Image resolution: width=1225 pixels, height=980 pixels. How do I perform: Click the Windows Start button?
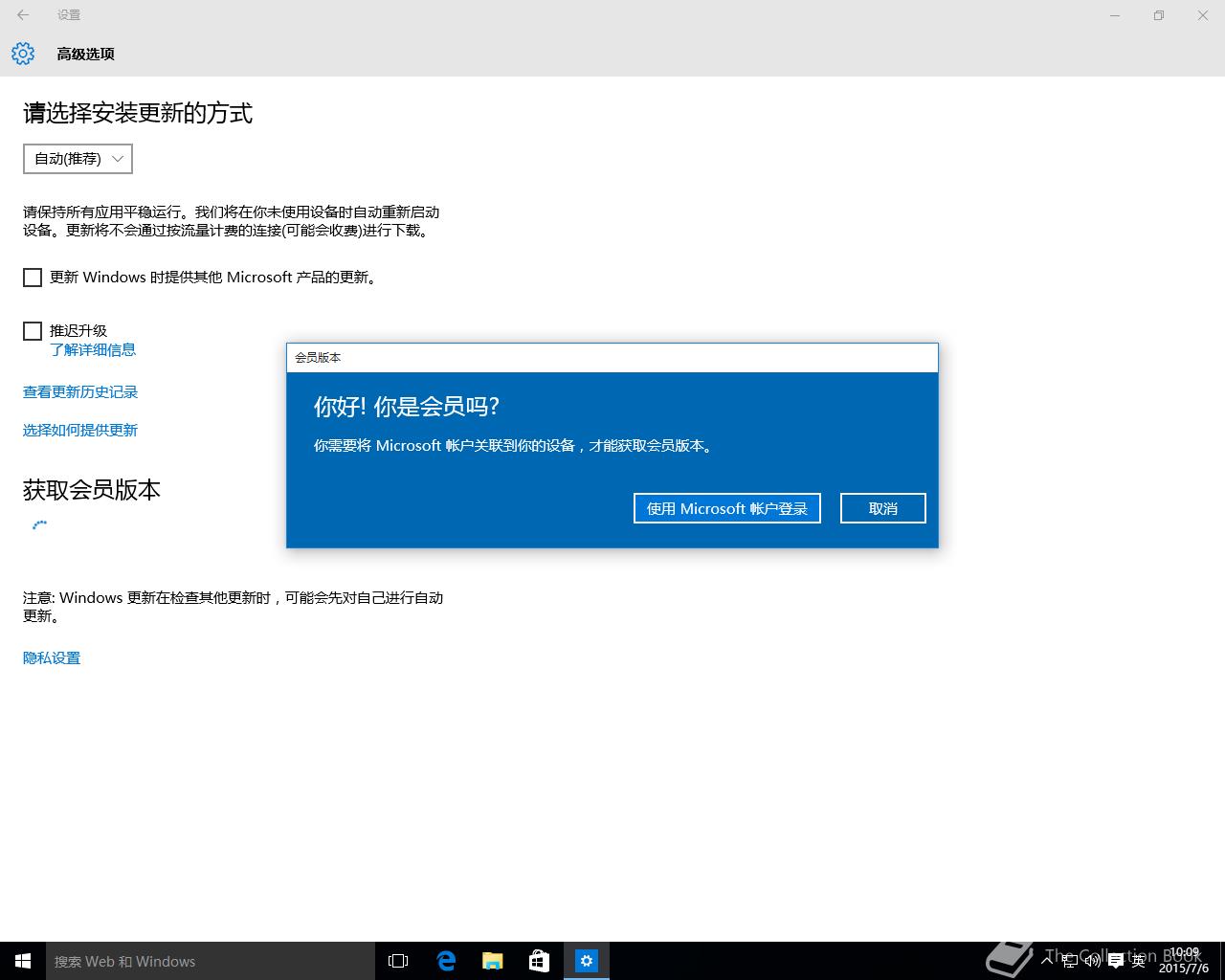pyautogui.click(x=23, y=961)
